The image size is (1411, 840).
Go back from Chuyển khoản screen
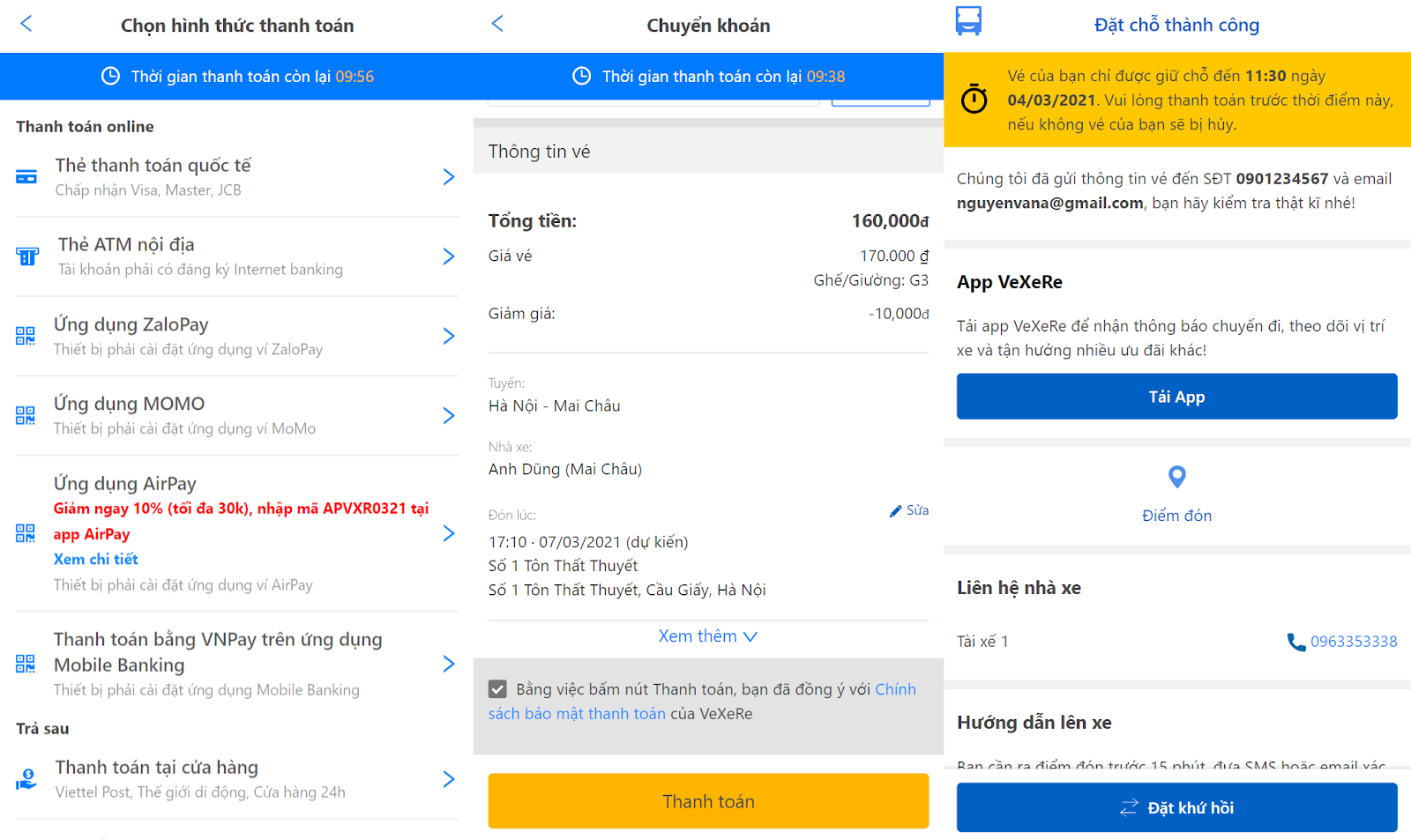click(x=497, y=24)
